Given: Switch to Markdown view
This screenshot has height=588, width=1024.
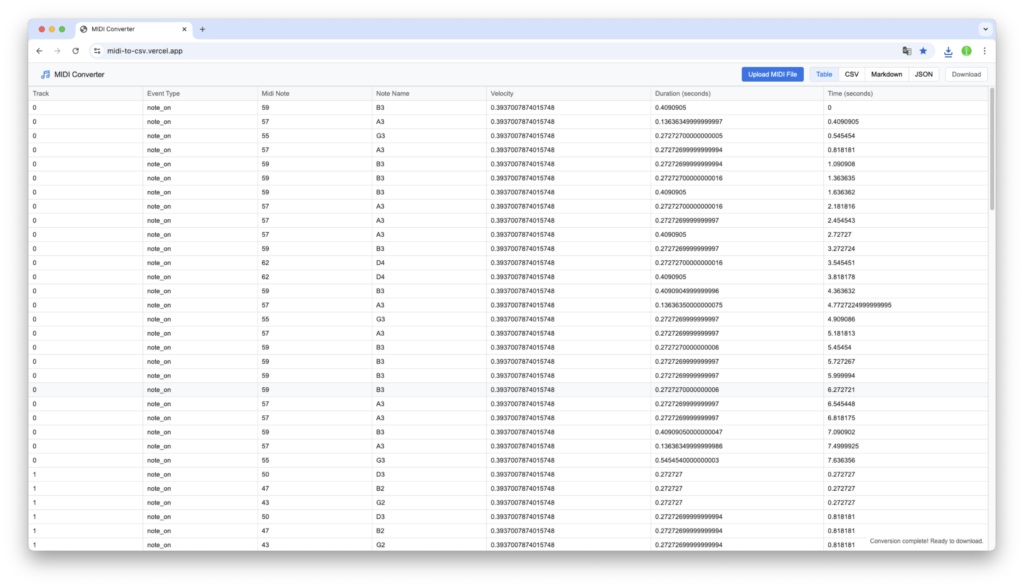Looking at the screenshot, I should pos(886,74).
